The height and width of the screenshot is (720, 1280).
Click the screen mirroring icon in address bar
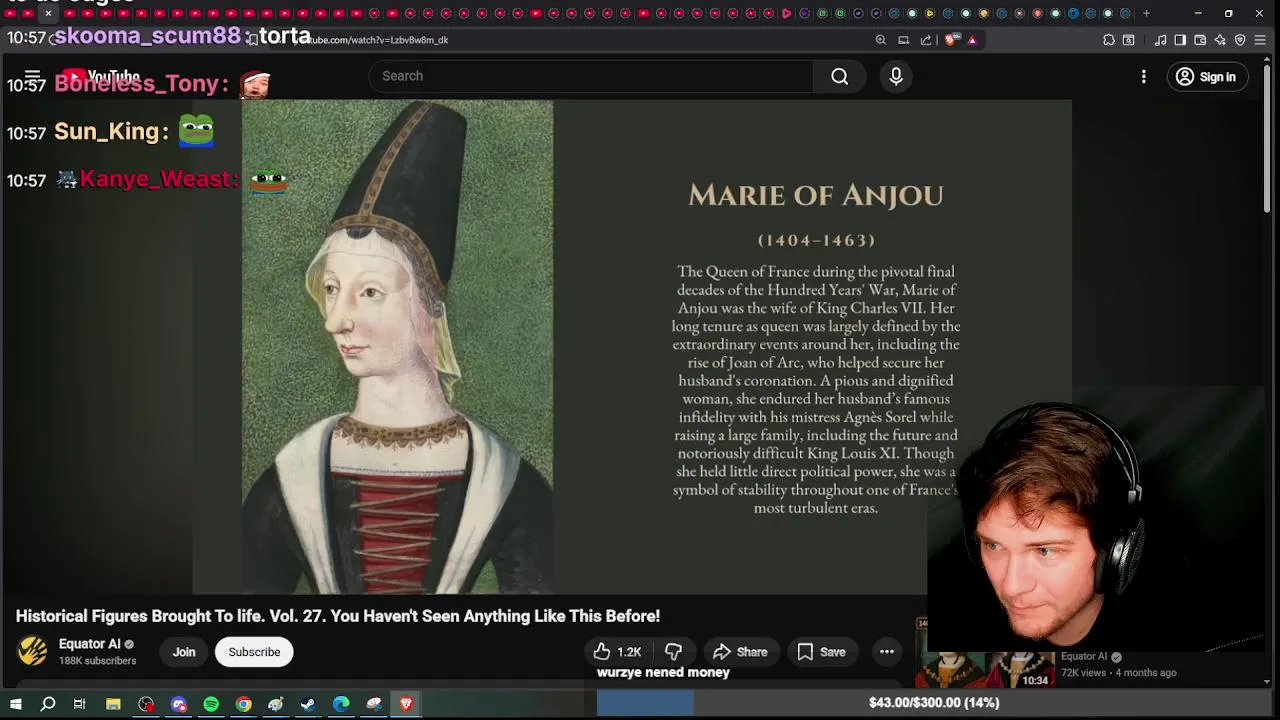coord(903,40)
